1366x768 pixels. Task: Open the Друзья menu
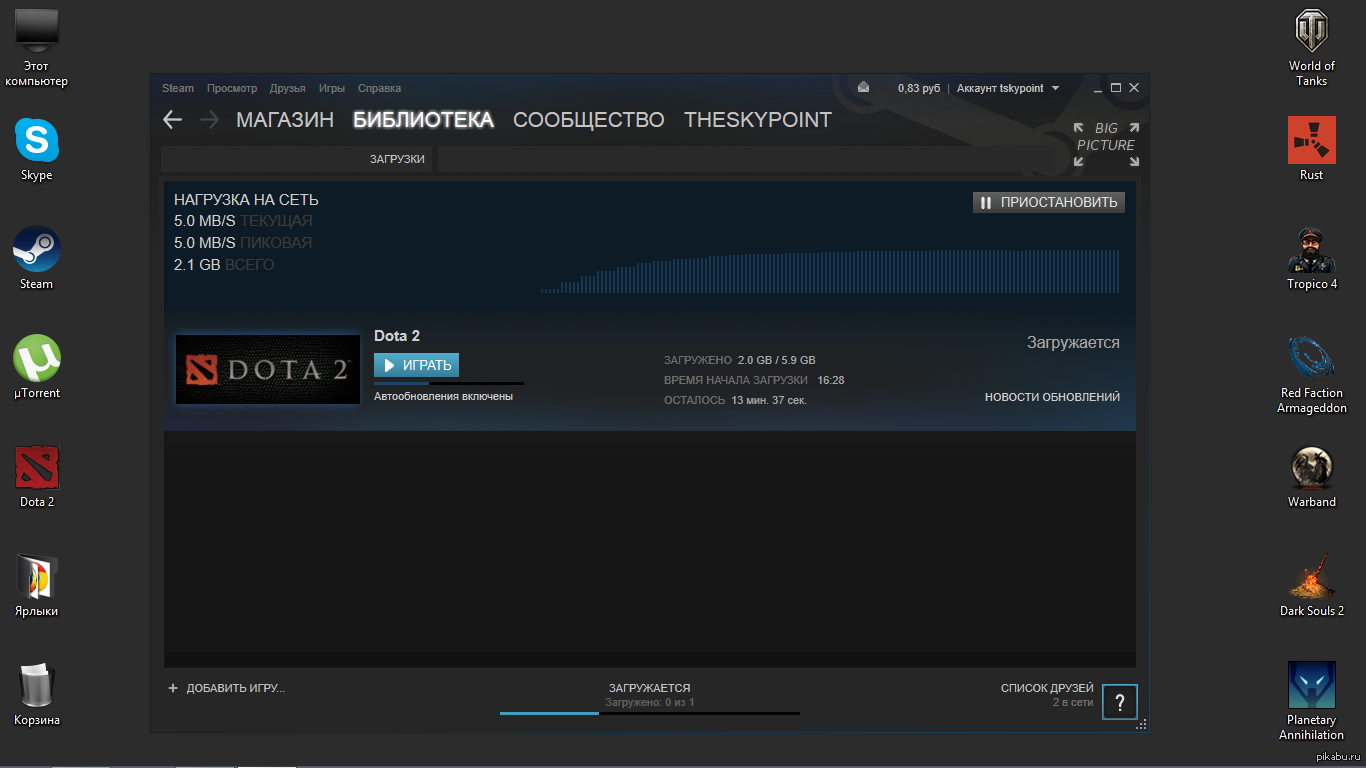pos(287,88)
